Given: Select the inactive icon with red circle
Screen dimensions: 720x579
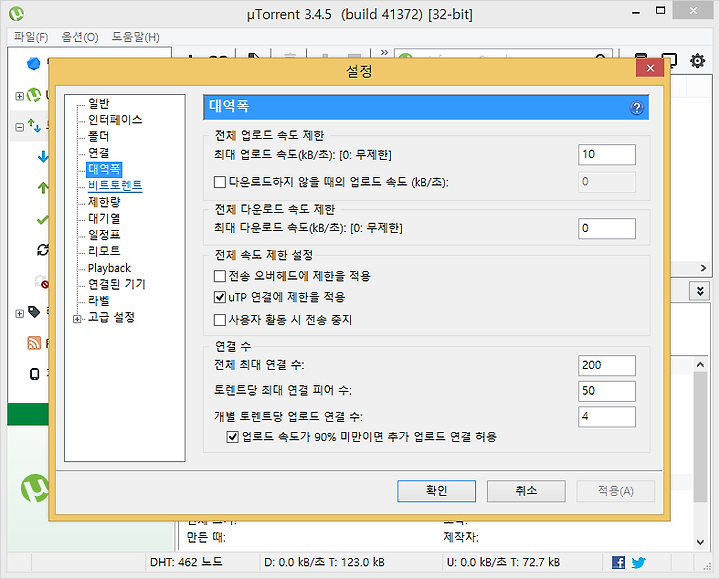Looking at the screenshot, I should click(42, 281).
